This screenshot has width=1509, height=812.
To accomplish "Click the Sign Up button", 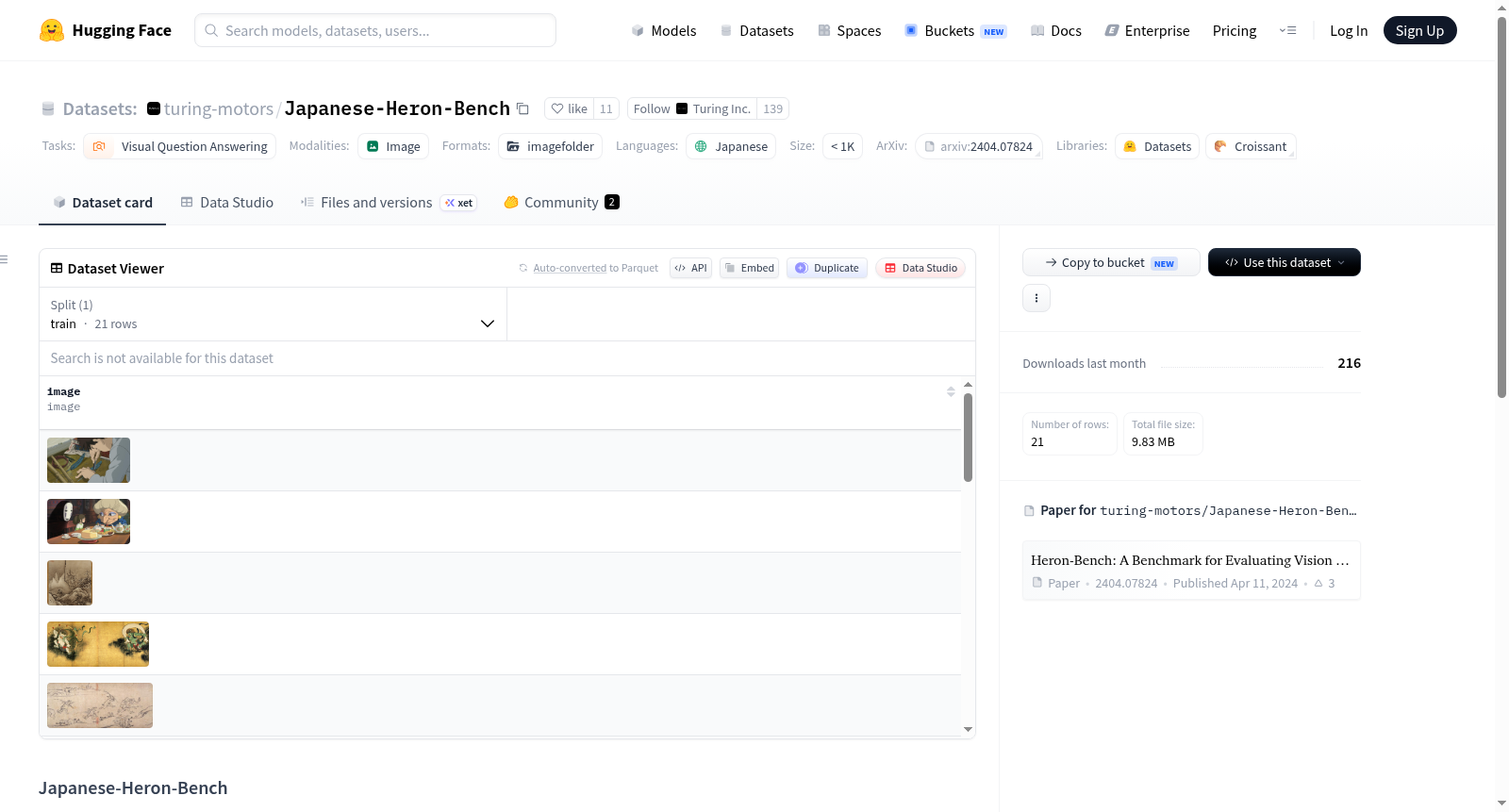I will pyautogui.click(x=1420, y=30).
